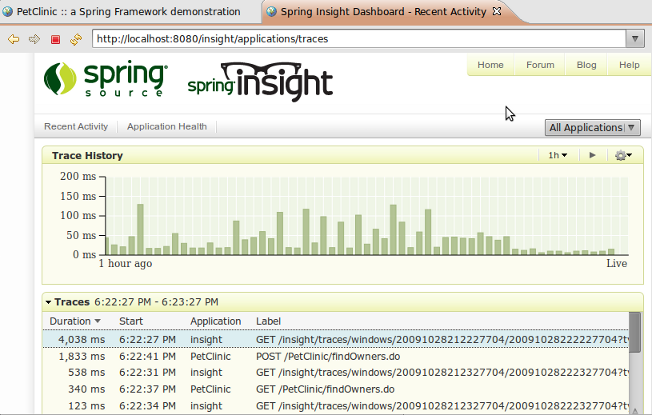Image resolution: width=652 pixels, height=415 pixels.
Task: Switch to the PetClinic browser tab
Action: tap(128, 12)
